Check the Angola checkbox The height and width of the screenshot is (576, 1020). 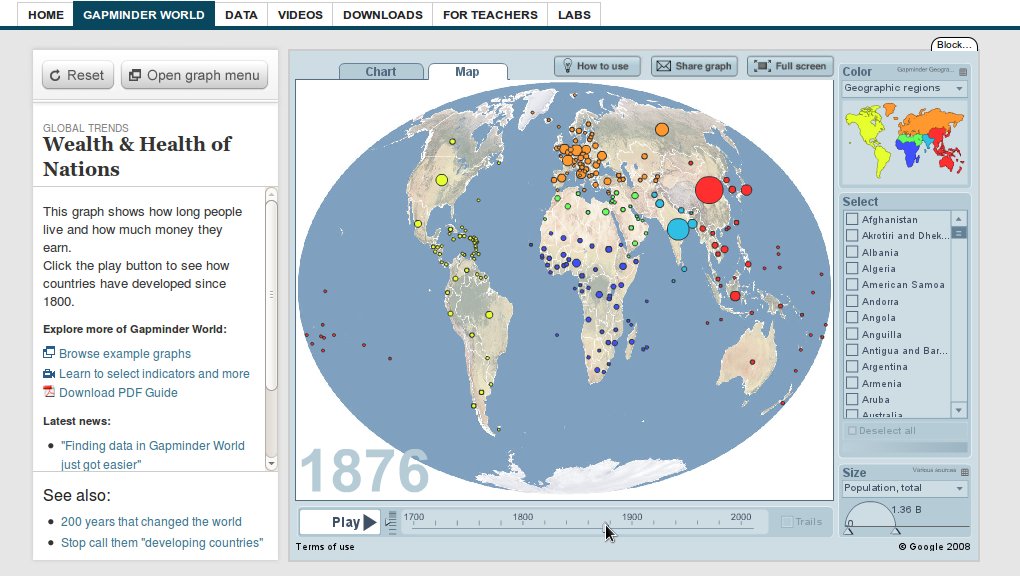(852, 317)
